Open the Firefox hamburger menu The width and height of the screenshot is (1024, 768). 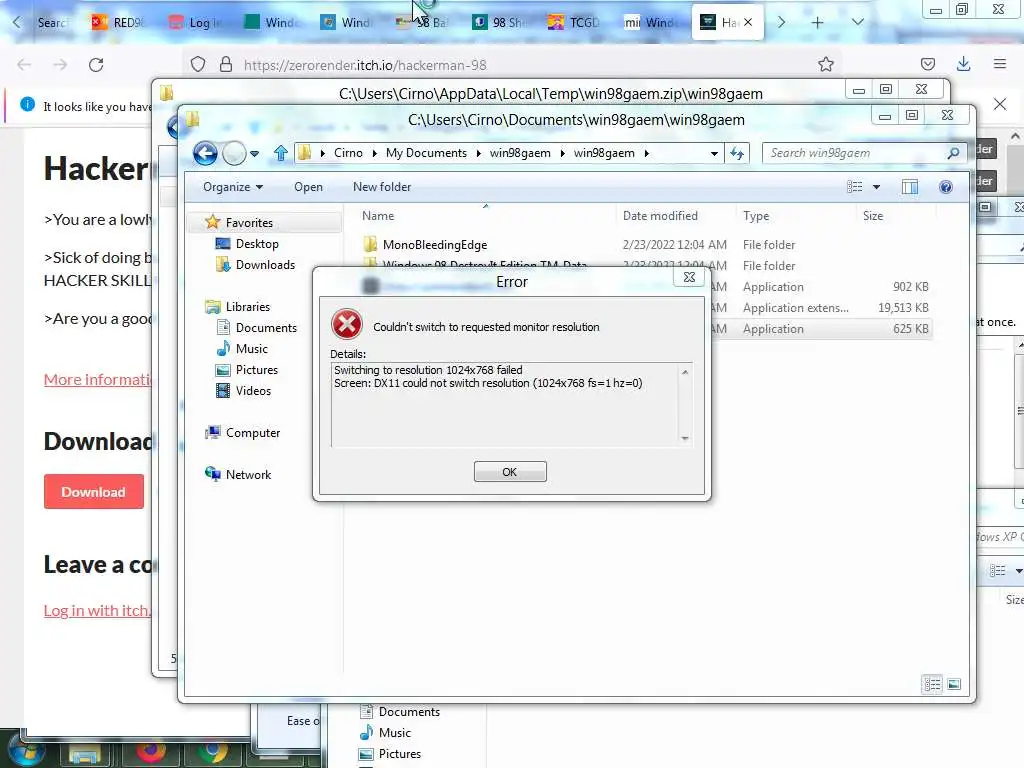1000,63
